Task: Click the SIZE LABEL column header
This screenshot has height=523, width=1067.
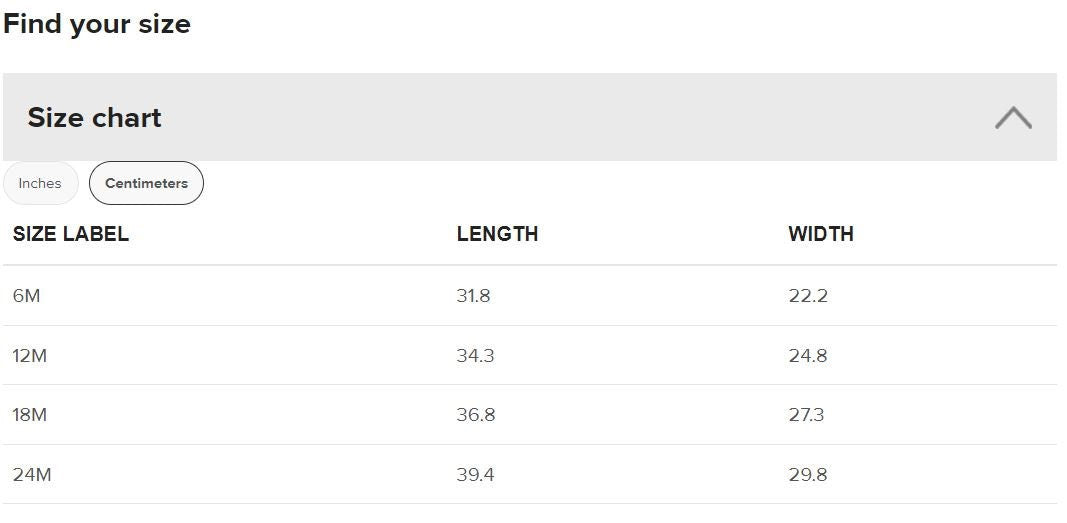Action: pyautogui.click(x=71, y=234)
